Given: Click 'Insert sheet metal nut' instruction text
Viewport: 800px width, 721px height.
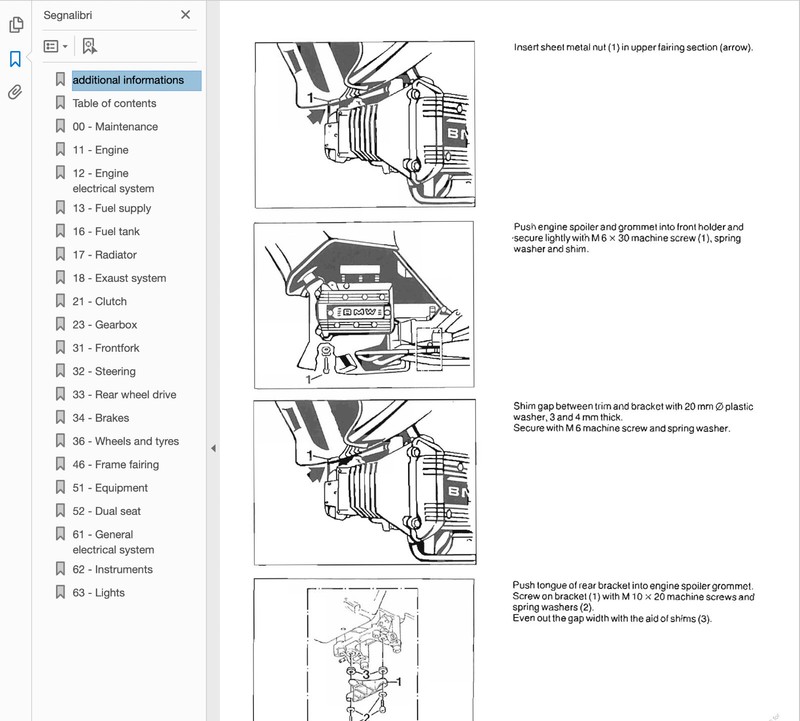Looking at the screenshot, I should (x=633, y=47).
